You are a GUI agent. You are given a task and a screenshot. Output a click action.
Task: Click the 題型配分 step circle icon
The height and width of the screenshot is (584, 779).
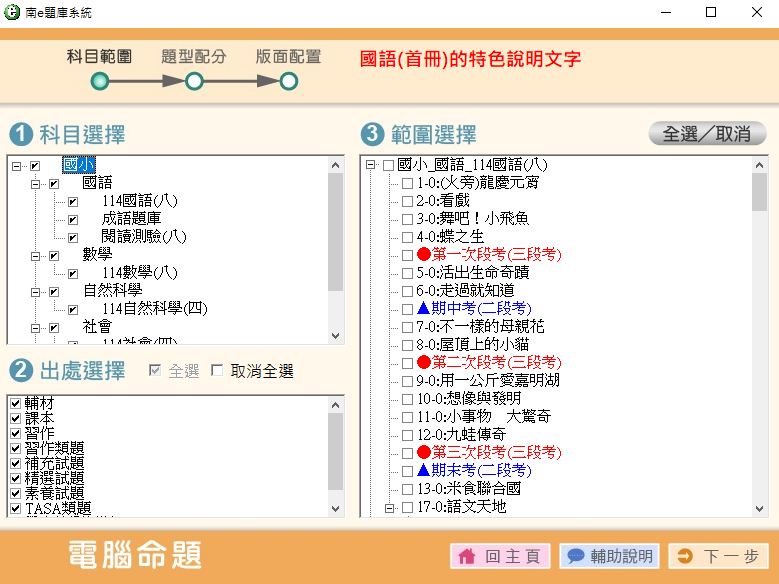[x=194, y=81]
